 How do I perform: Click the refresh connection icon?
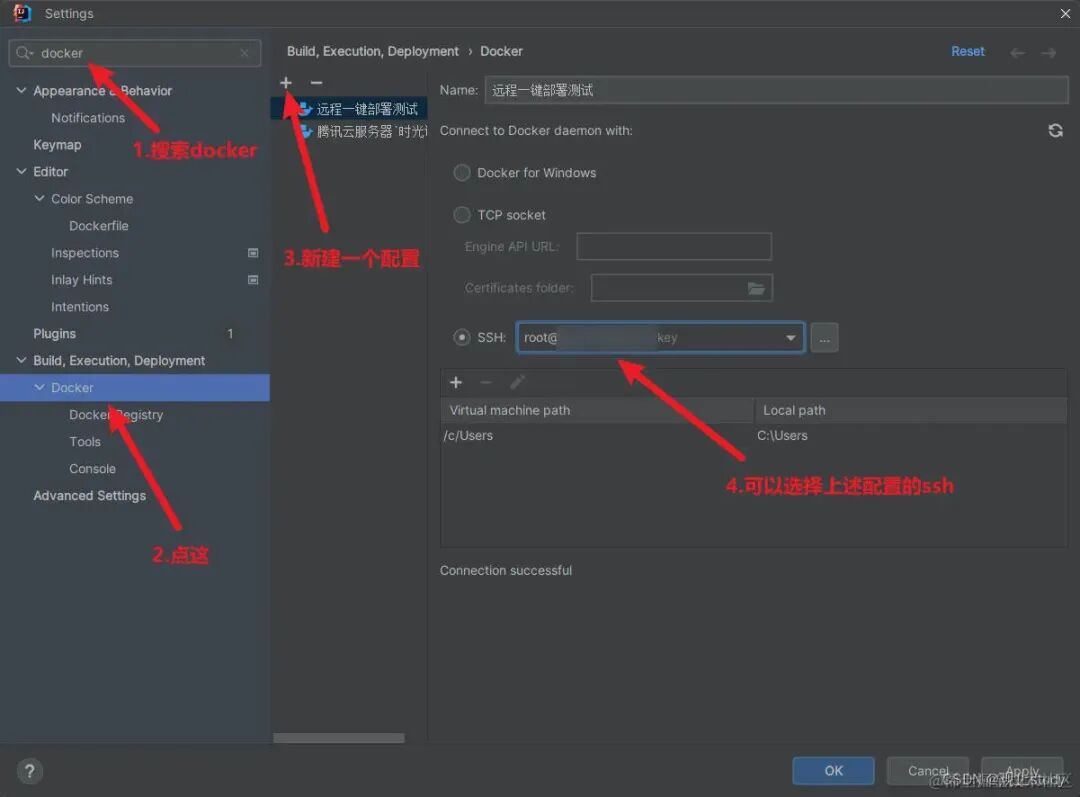click(1055, 131)
